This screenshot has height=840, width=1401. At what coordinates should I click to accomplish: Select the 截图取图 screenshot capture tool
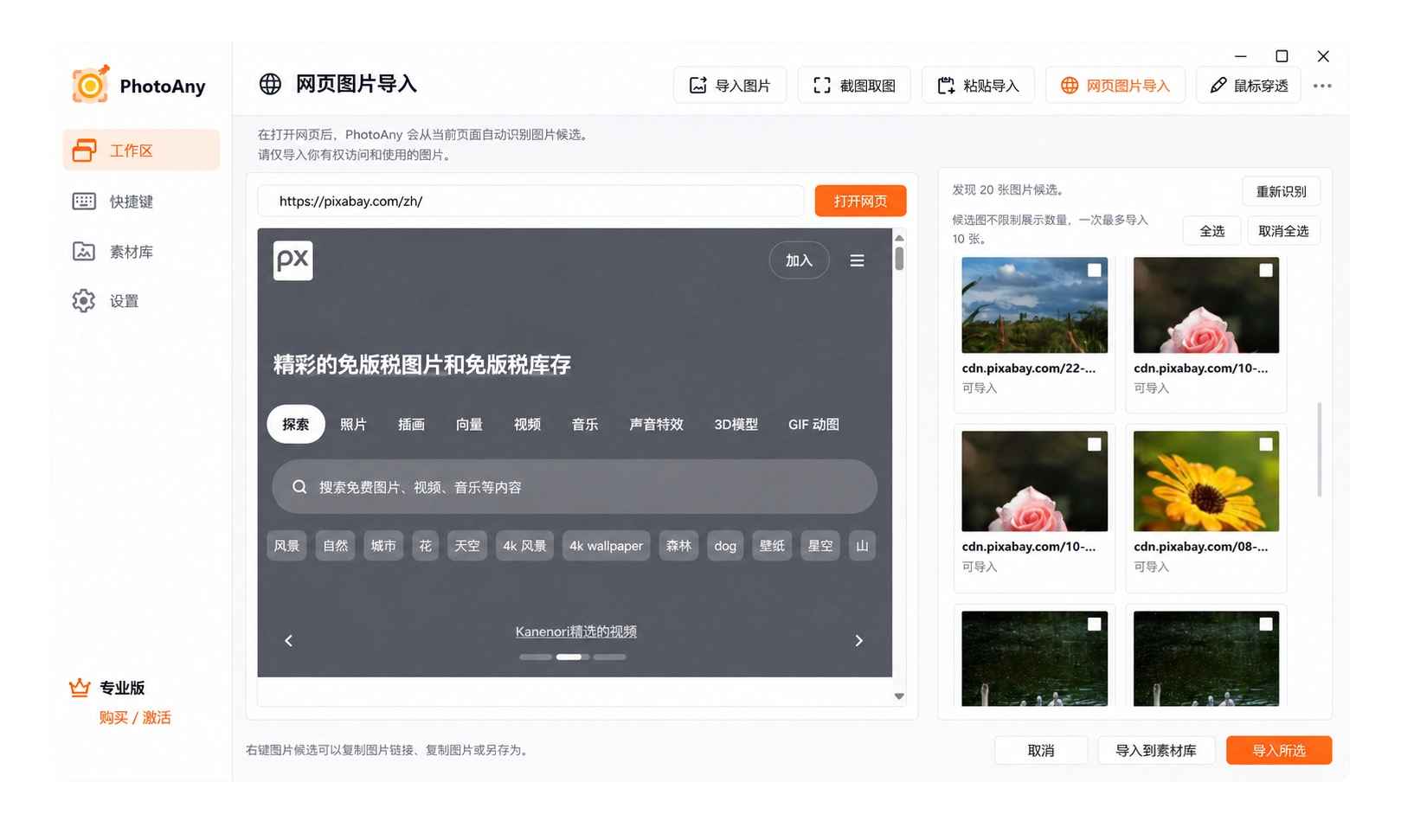point(854,85)
